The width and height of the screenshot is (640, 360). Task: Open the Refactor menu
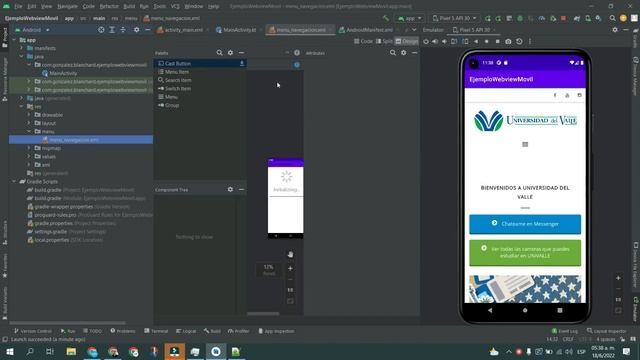109,7
